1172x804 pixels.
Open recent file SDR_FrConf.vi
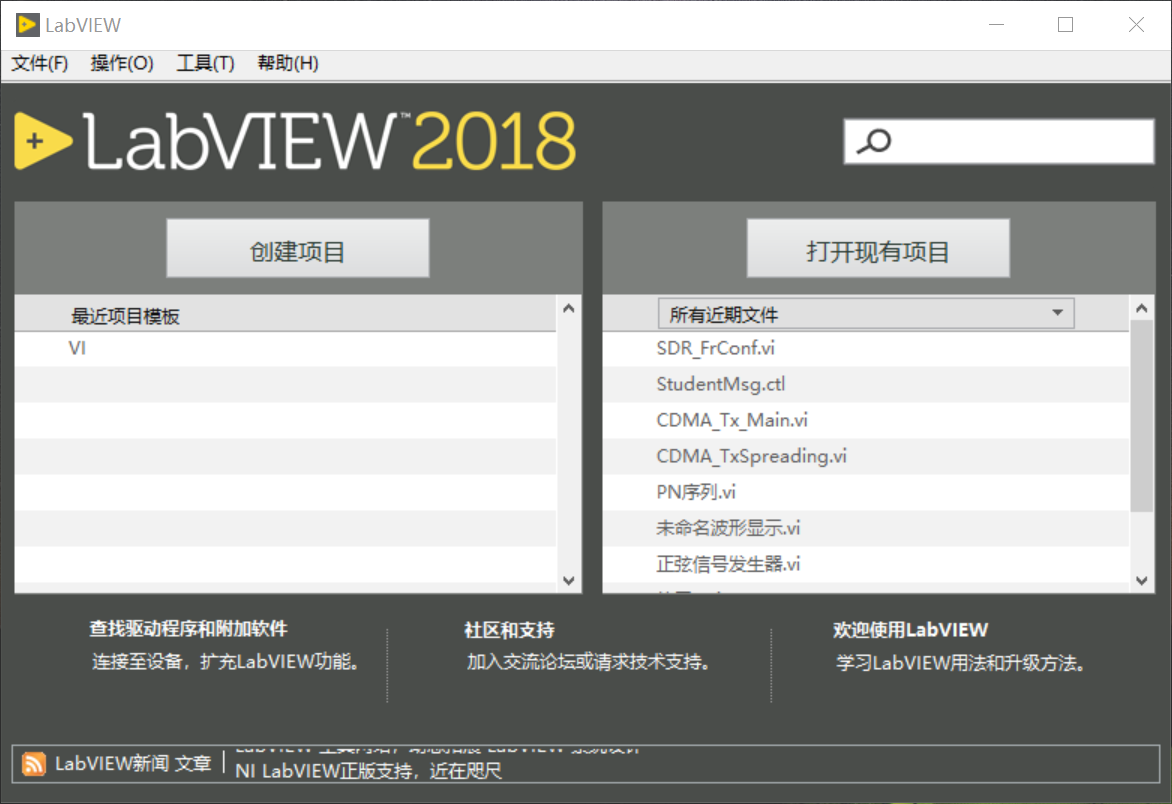tap(715, 349)
